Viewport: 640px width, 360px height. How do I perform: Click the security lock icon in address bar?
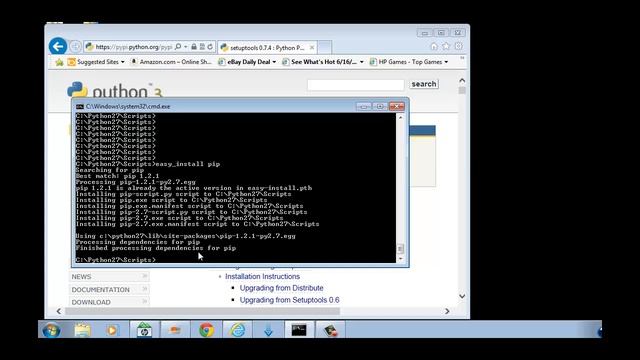[x=194, y=47]
